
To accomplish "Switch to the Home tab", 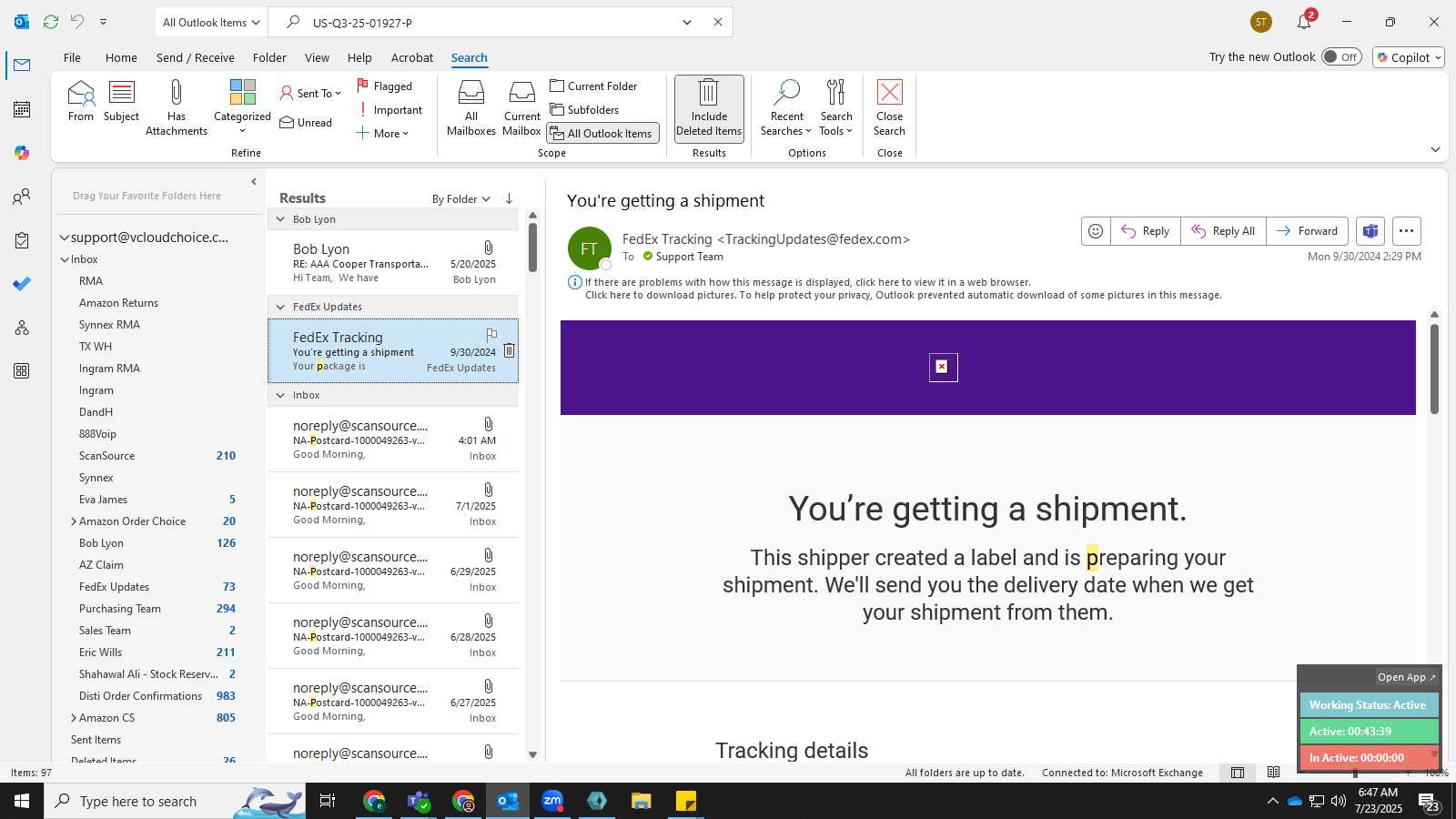I will (x=121, y=57).
